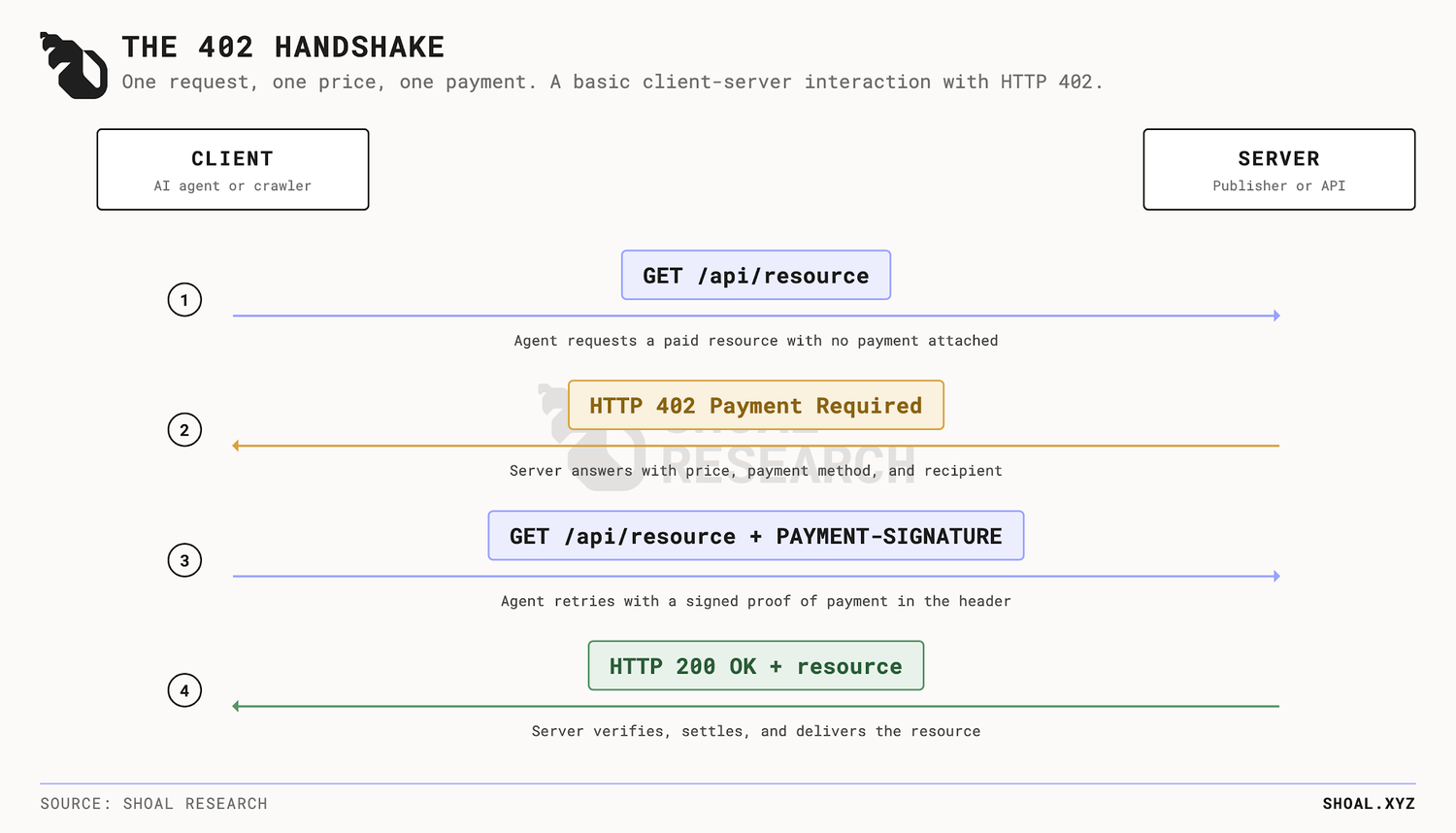
Task: Click the SOURCE: SHOAL RESEARCH footer text
Action: 153,804
